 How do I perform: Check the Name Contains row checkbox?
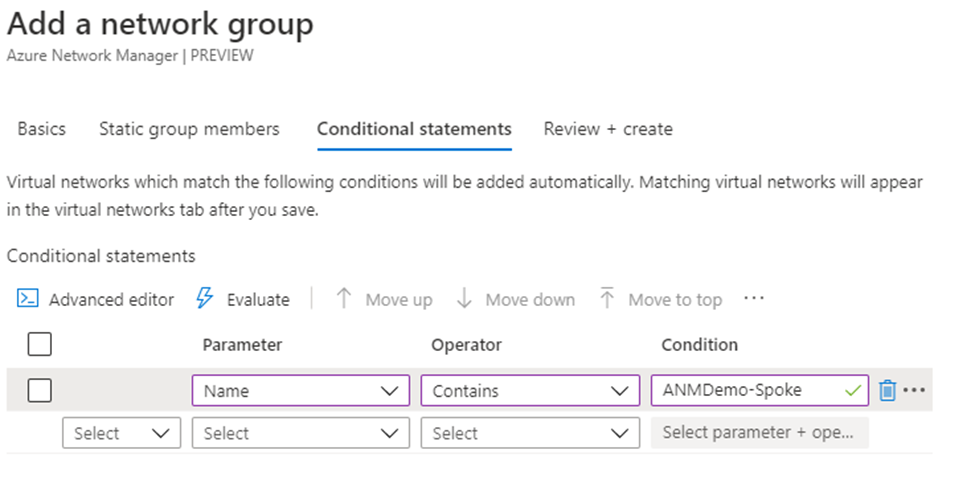point(39,390)
